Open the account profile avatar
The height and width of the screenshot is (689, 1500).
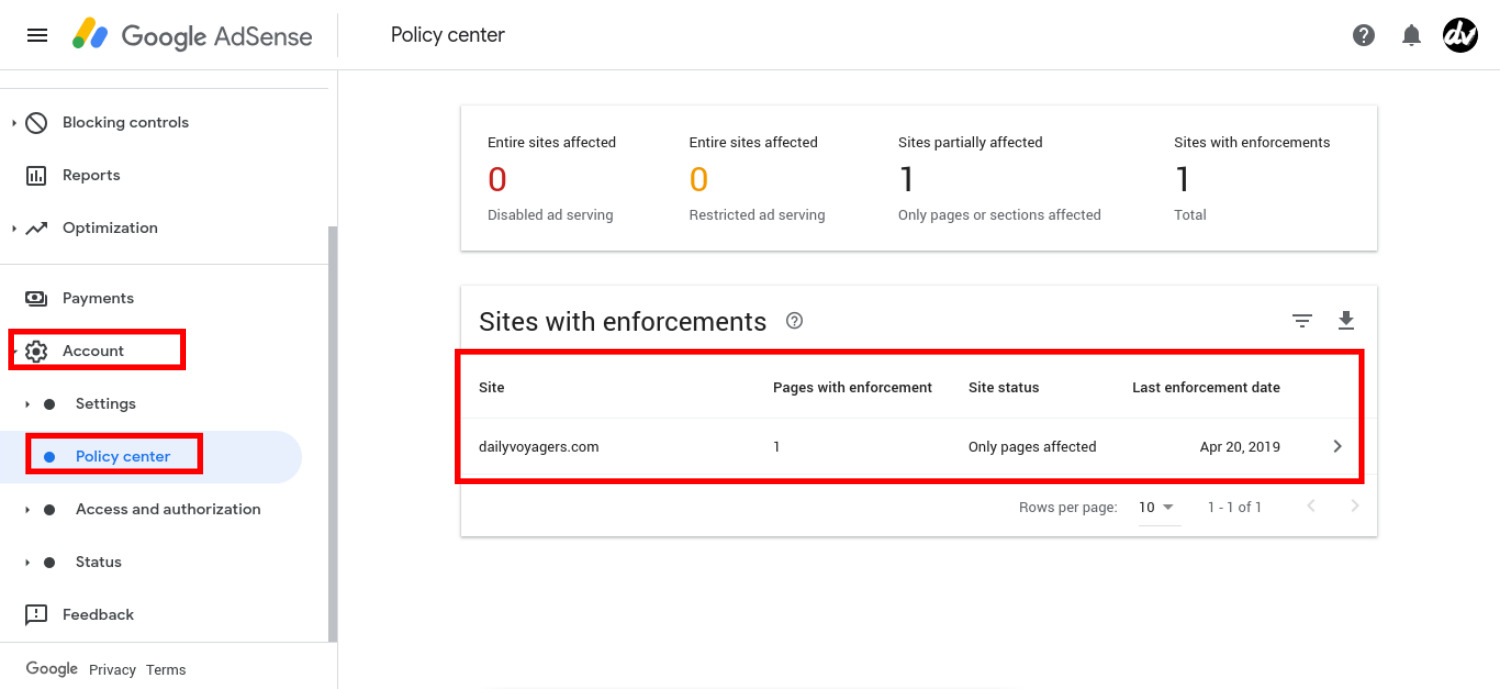(x=1460, y=36)
